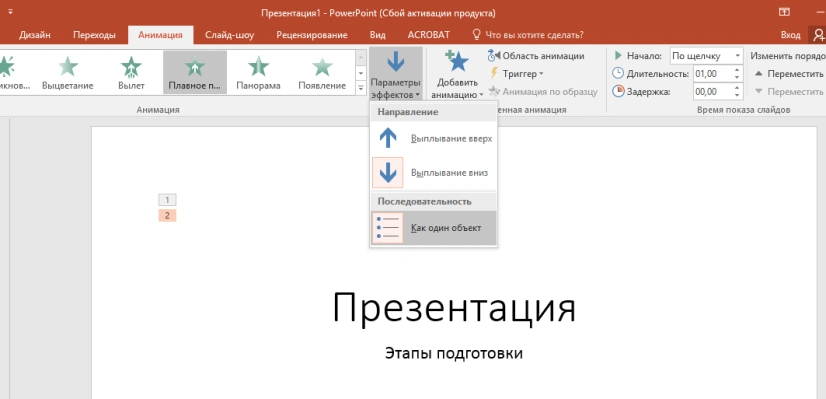The width and height of the screenshot is (826, 399).
Task: Select the Выцветание animation effect
Action: click(x=67, y=73)
